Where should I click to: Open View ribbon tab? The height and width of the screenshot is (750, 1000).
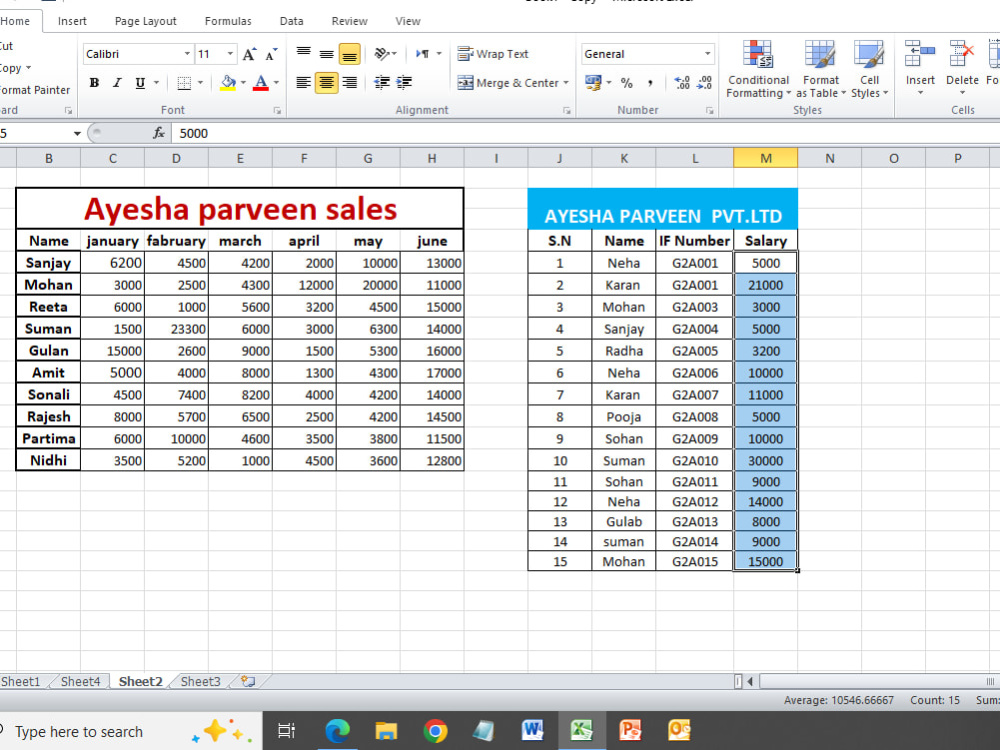point(408,21)
